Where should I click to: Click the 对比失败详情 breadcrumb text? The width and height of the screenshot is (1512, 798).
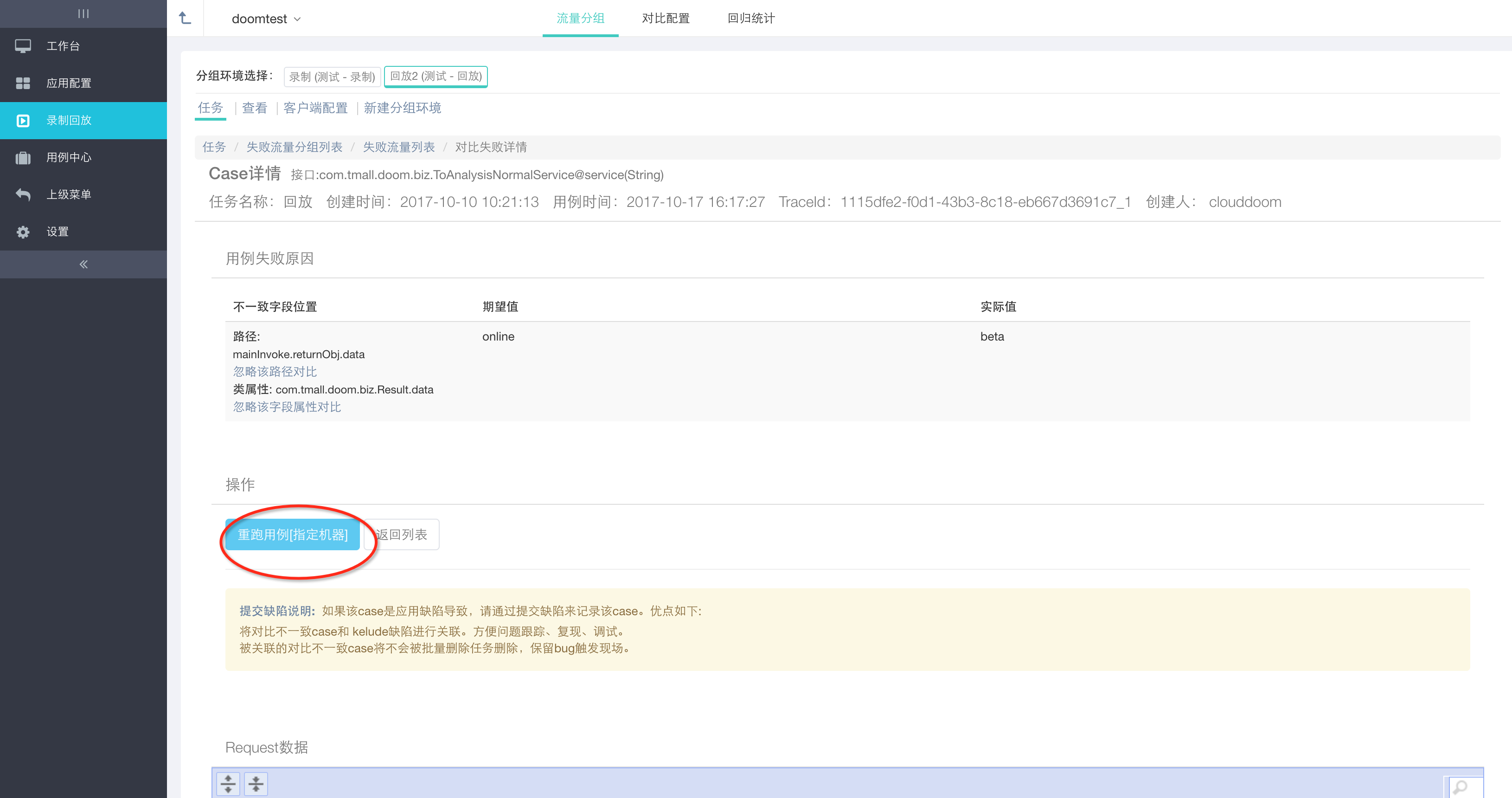click(x=491, y=147)
